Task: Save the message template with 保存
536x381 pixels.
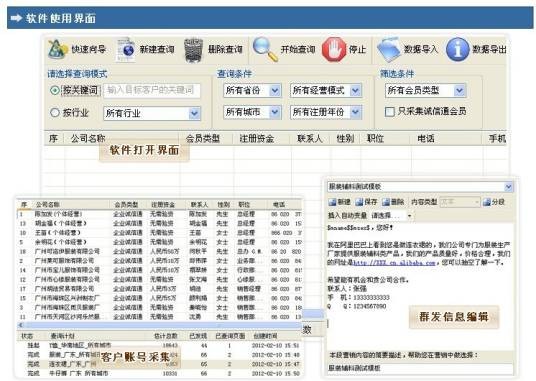Action: click(366, 202)
